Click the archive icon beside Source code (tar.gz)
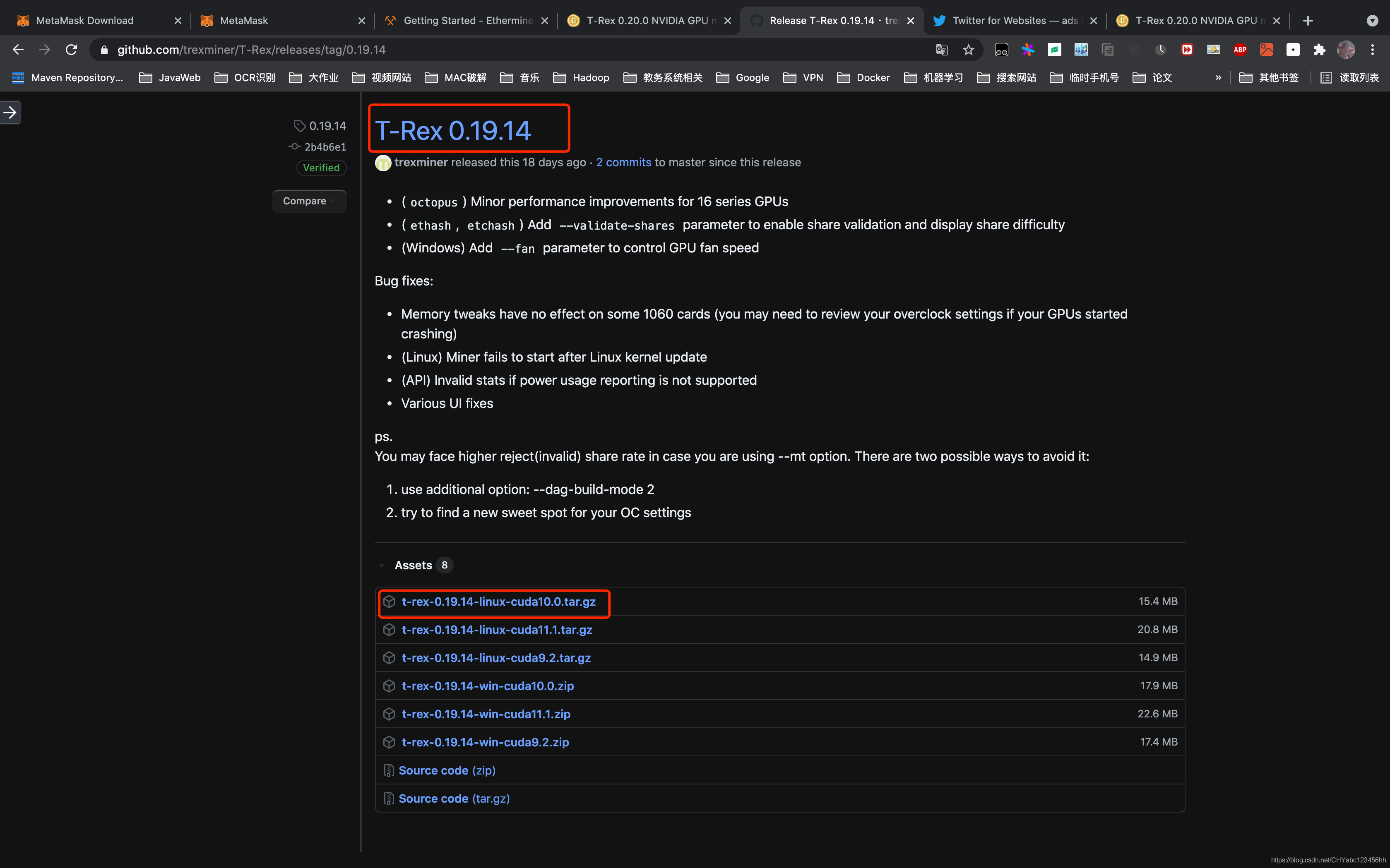1390x868 pixels. [389, 798]
